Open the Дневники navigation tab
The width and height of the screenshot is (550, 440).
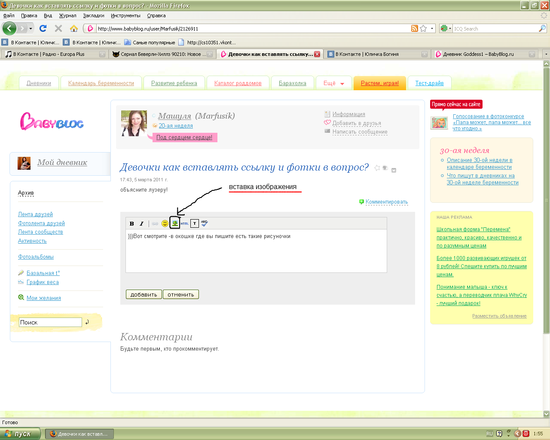click(x=39, y=83)
